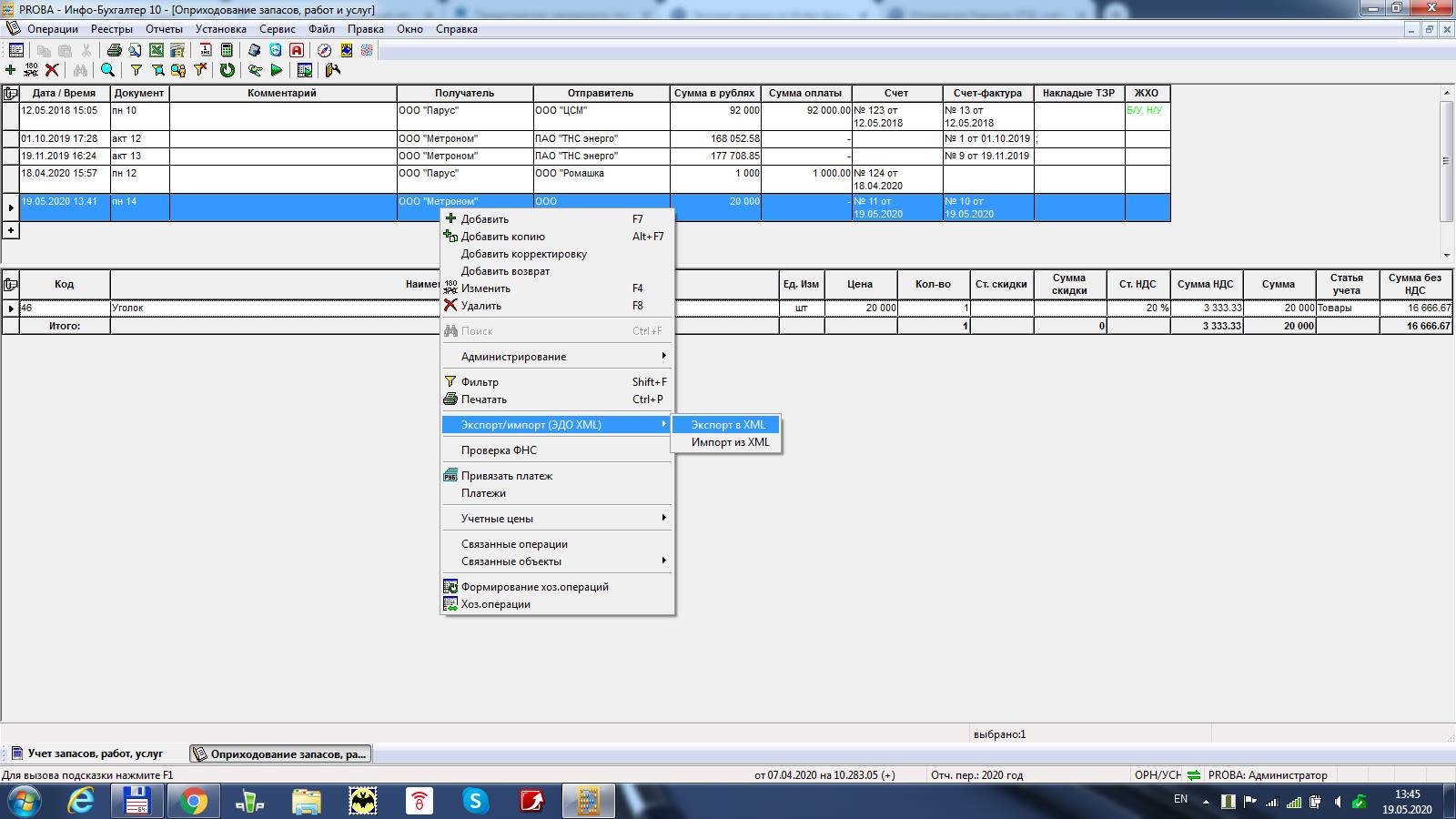Click the table with green arrow icon
1456x819 pixels.
304,70
